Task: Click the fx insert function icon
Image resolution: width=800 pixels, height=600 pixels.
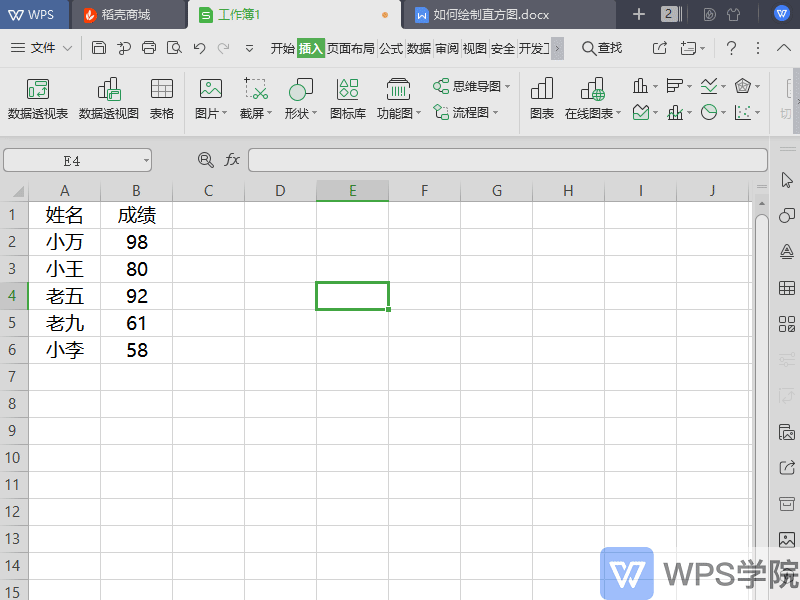Action: [x=234, y=160]
